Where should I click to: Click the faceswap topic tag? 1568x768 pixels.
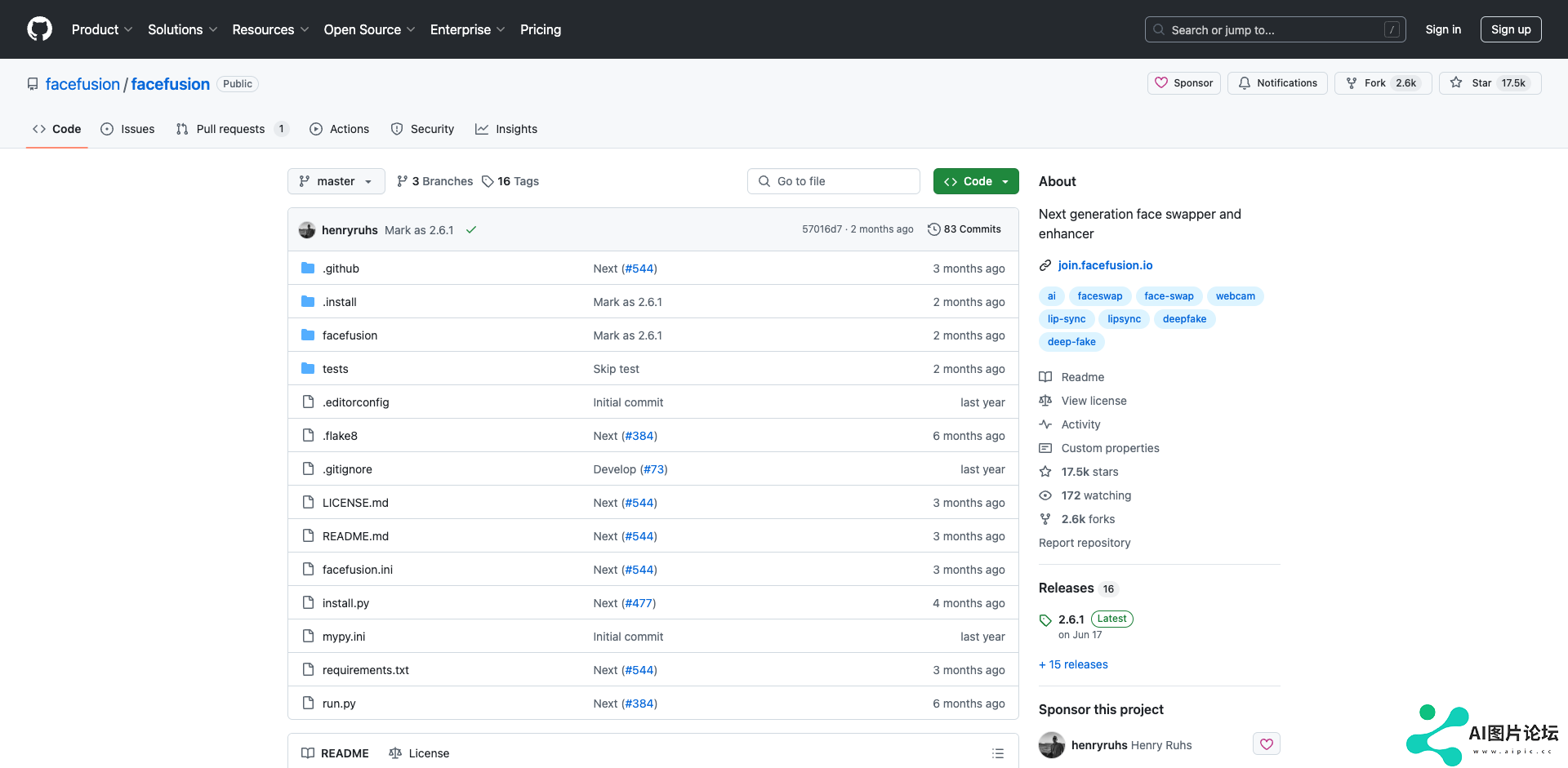1100,296
